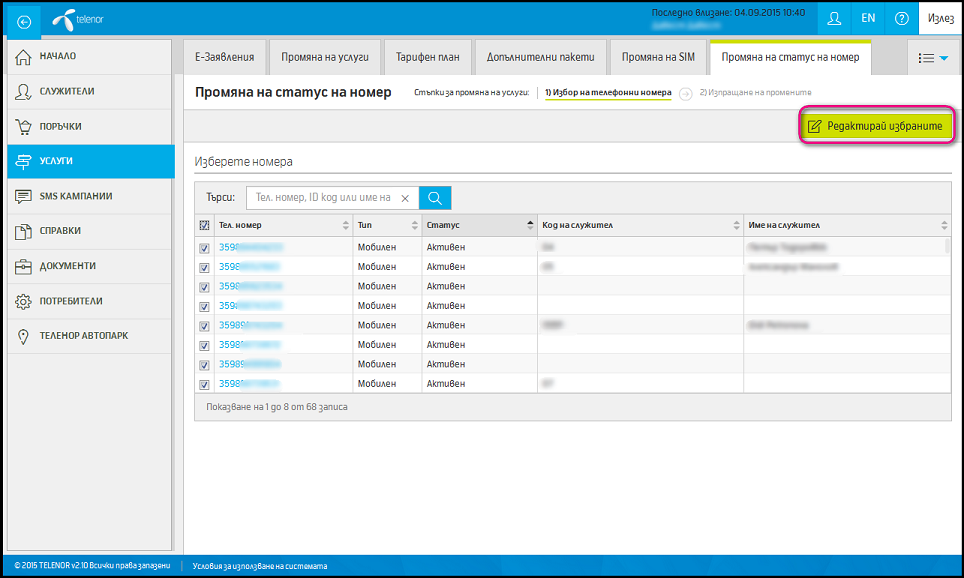The image size is (964, 578).
Task: Open the first row phone number link
Action: pyautogui.click(x=251, y=247)
